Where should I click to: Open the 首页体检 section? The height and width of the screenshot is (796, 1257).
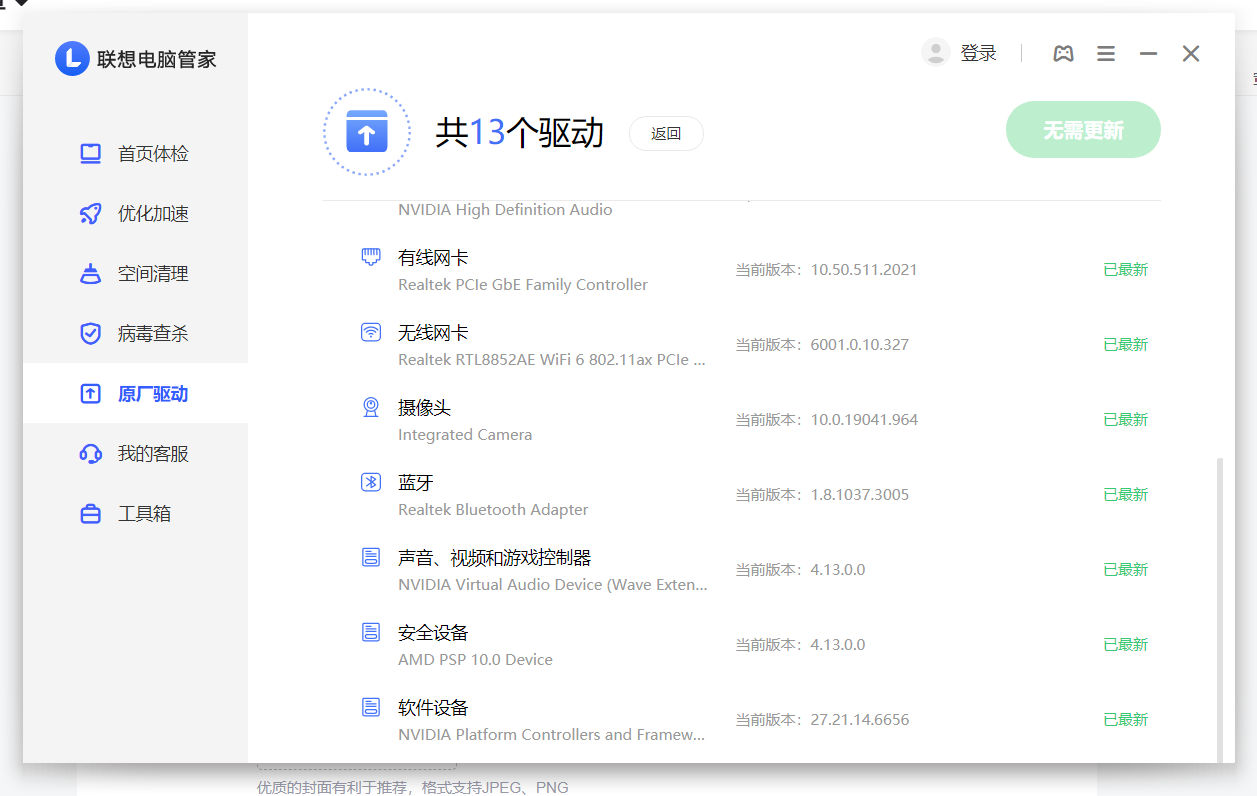(x=135, y=154)
